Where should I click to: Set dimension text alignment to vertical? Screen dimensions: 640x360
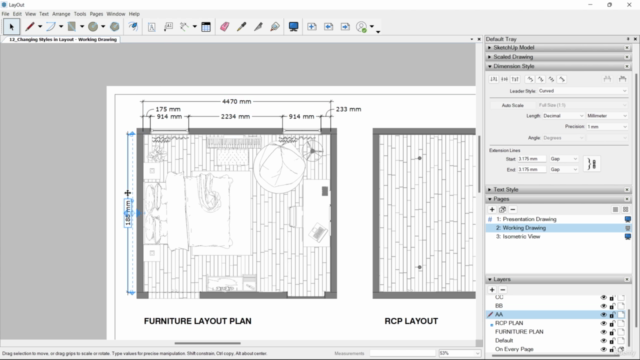[530, 79]
